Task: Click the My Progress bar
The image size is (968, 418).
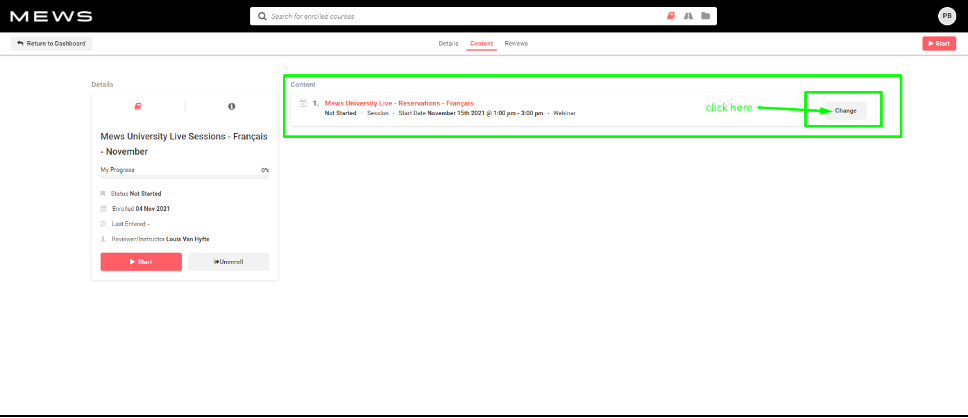Action: tap(184, 177)
